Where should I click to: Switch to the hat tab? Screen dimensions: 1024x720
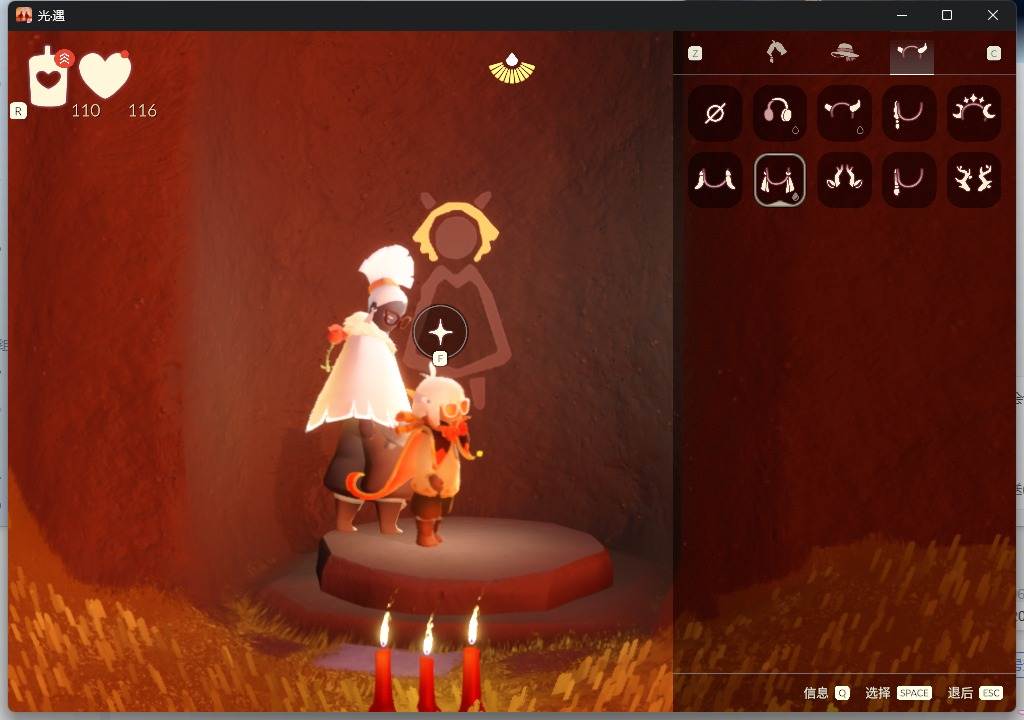click(x=844, y=52)
